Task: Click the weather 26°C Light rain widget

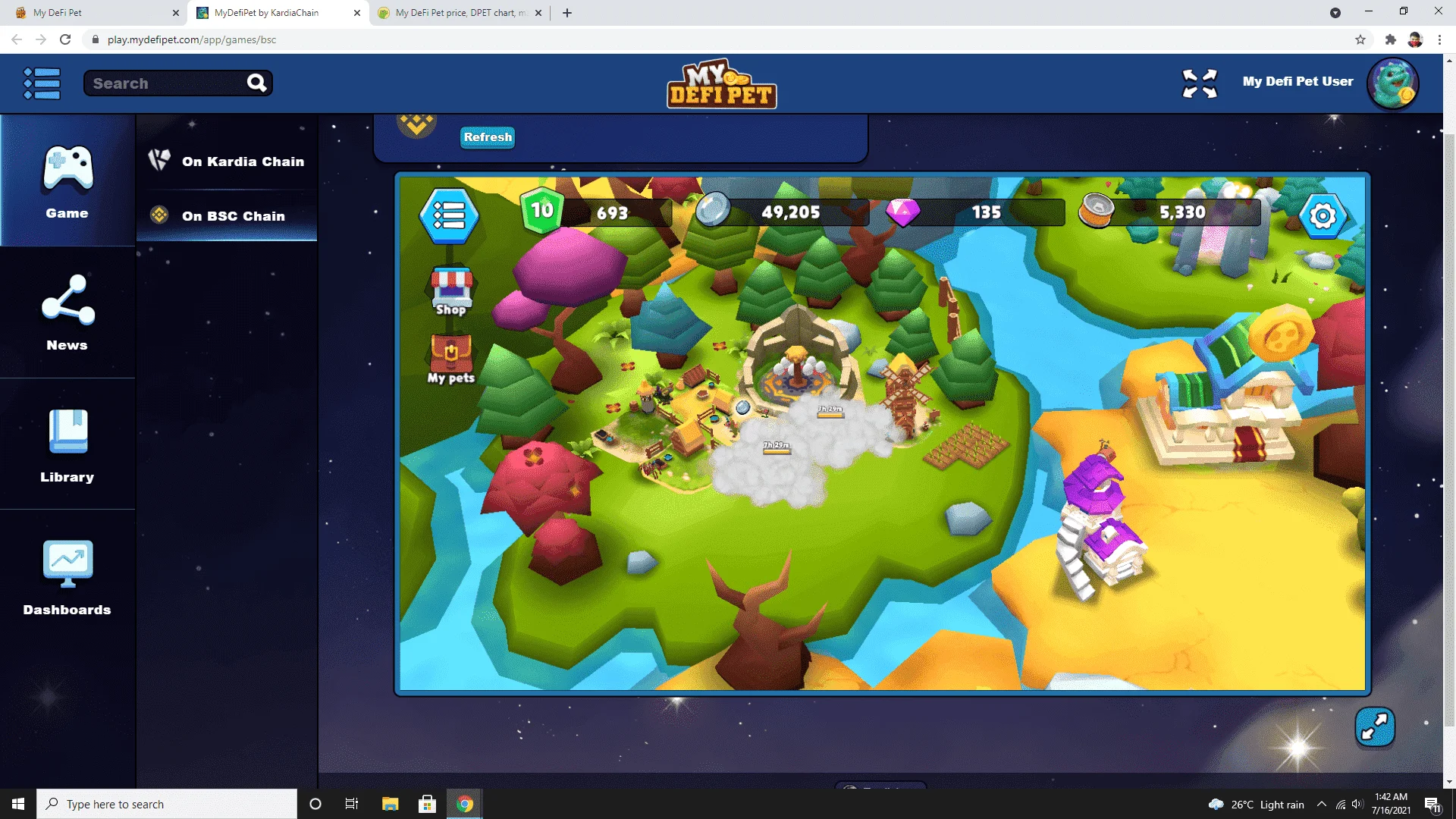Action: click(1256, 805)
